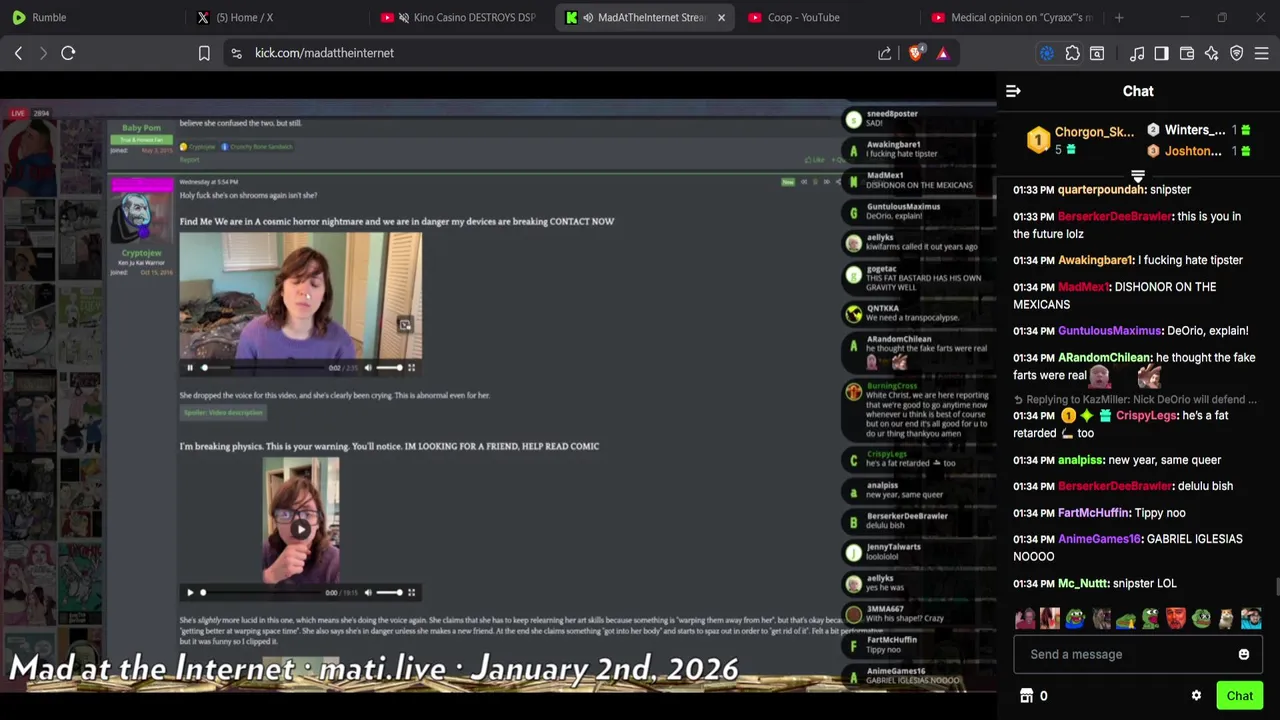
Task: Adjust first forum video volume slider
Action: pyautogui.click(x=389, y=368)
